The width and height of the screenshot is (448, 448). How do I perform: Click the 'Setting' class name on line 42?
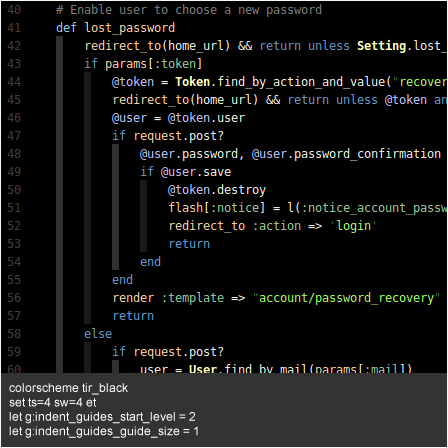[x=382, y=46]
